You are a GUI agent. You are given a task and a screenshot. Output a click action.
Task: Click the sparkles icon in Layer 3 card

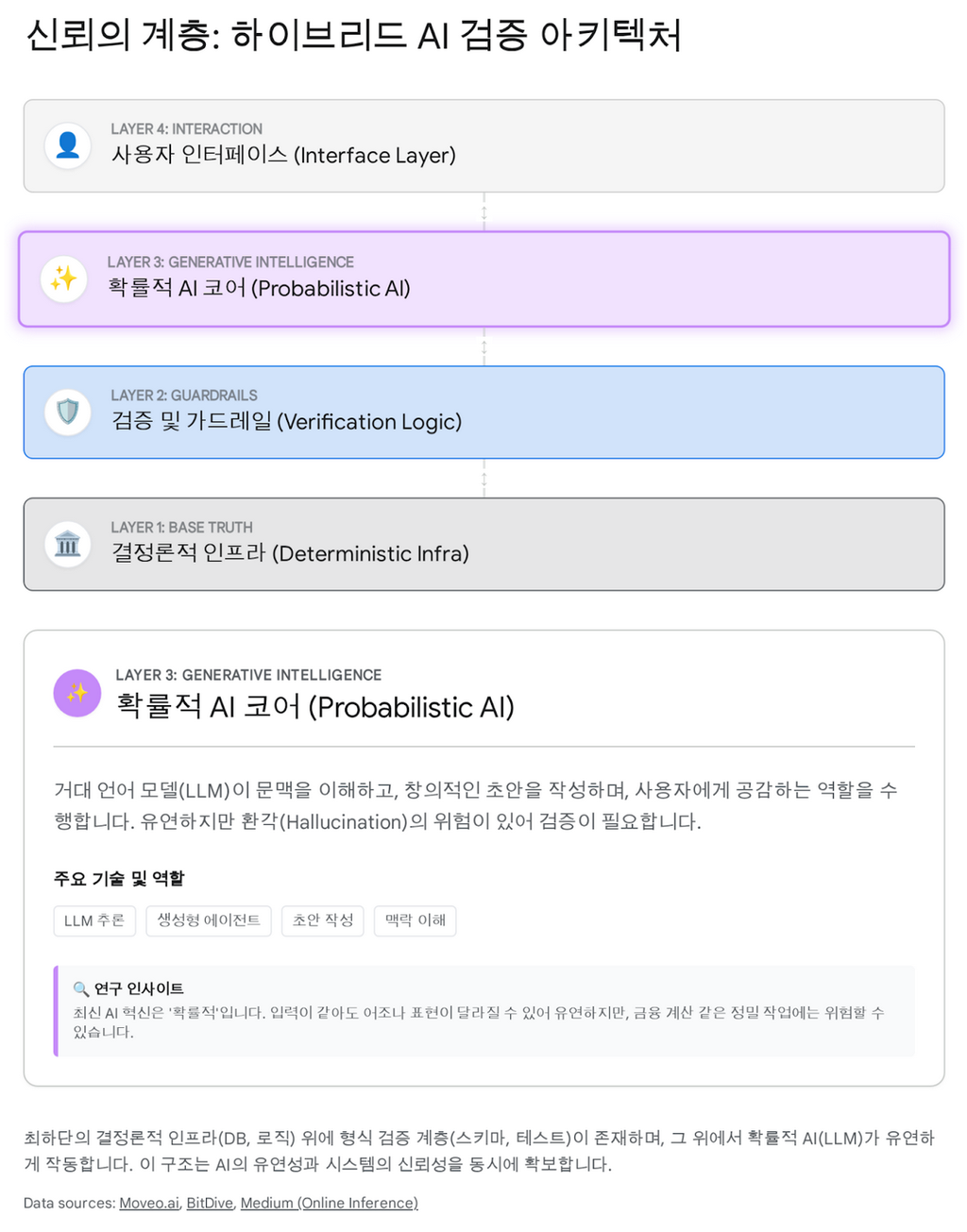[x=64, y=279]
